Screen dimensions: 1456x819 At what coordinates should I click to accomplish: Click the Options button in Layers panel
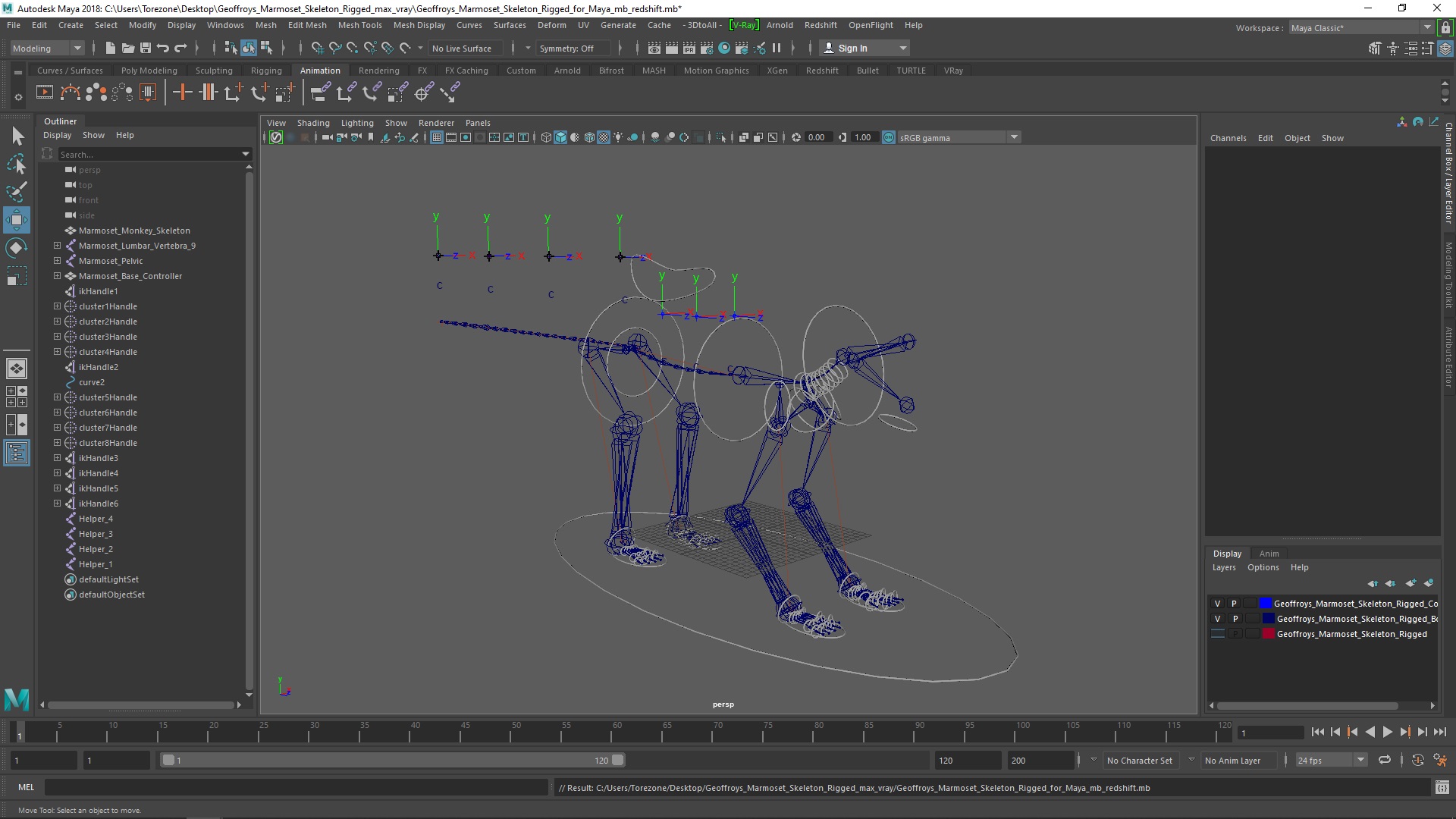tap(1263, 567)
